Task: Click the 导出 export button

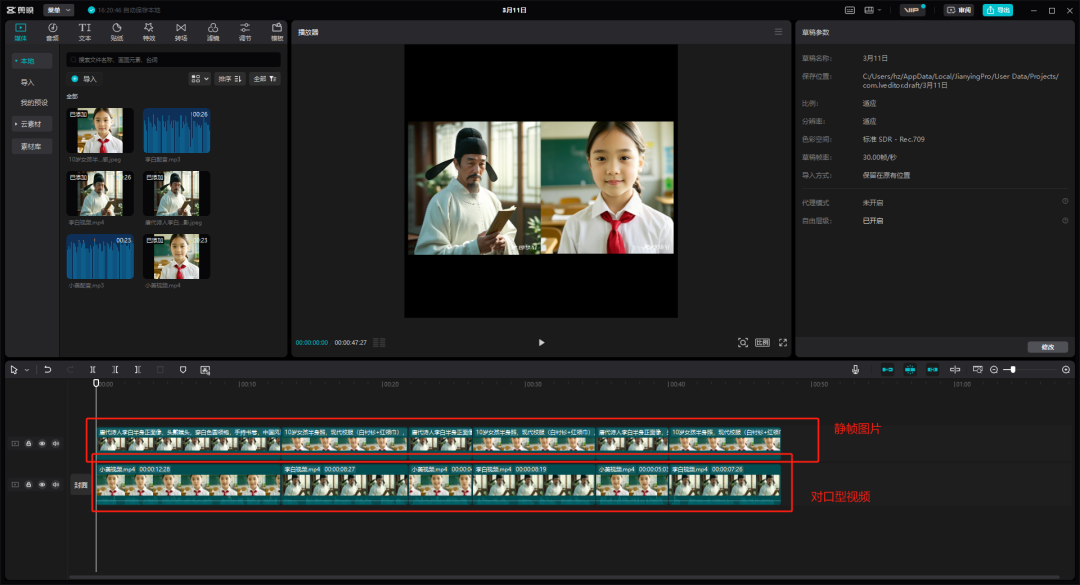Action: (x=997, y=10)
